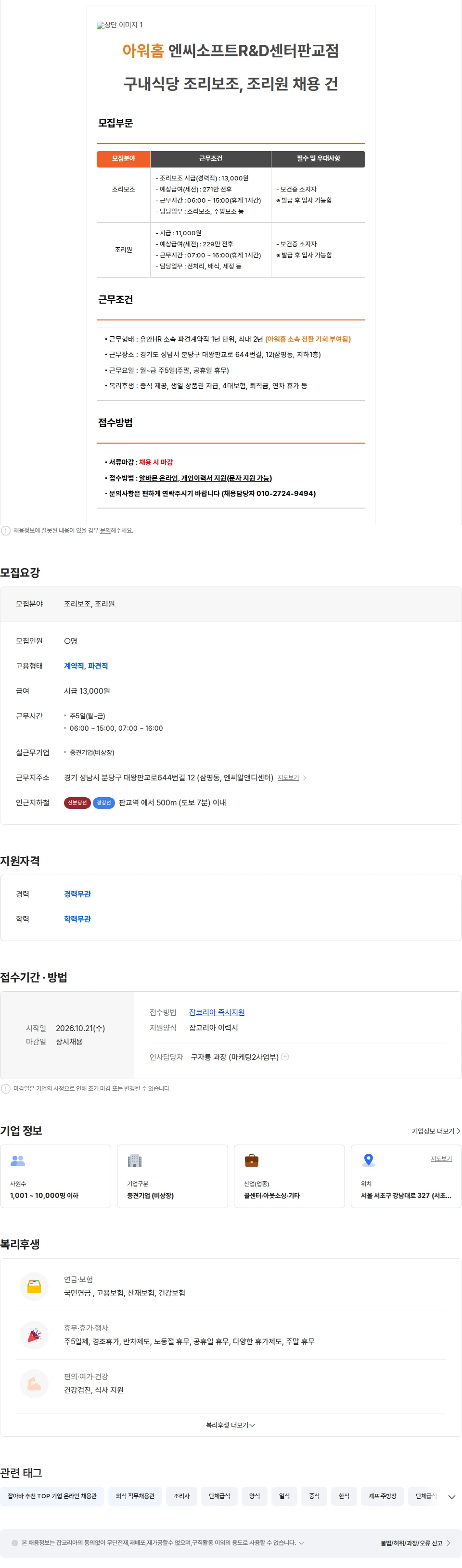Click the briefcase icon in the 산업(업종) card
This screenshot has width=462, height=1568.
click(251, 1160)
